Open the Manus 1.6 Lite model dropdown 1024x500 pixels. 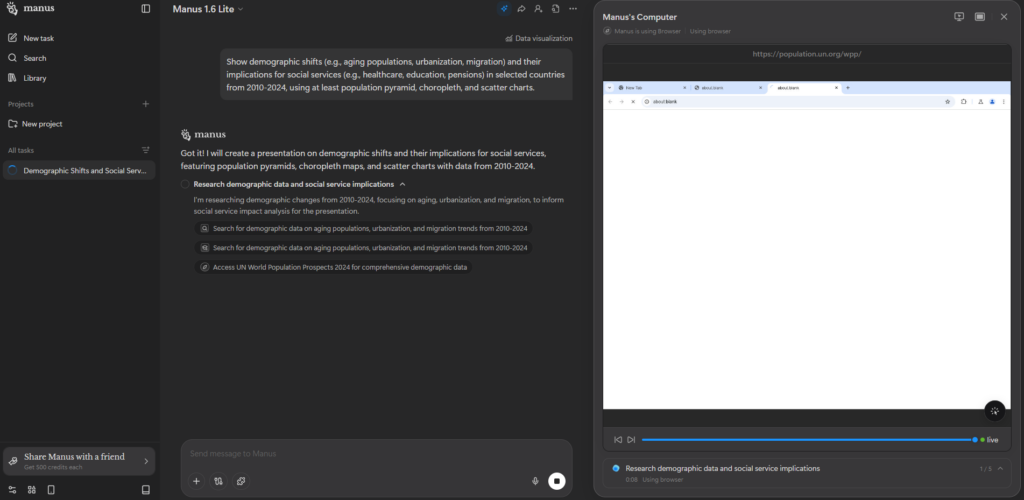pos(208,9)
